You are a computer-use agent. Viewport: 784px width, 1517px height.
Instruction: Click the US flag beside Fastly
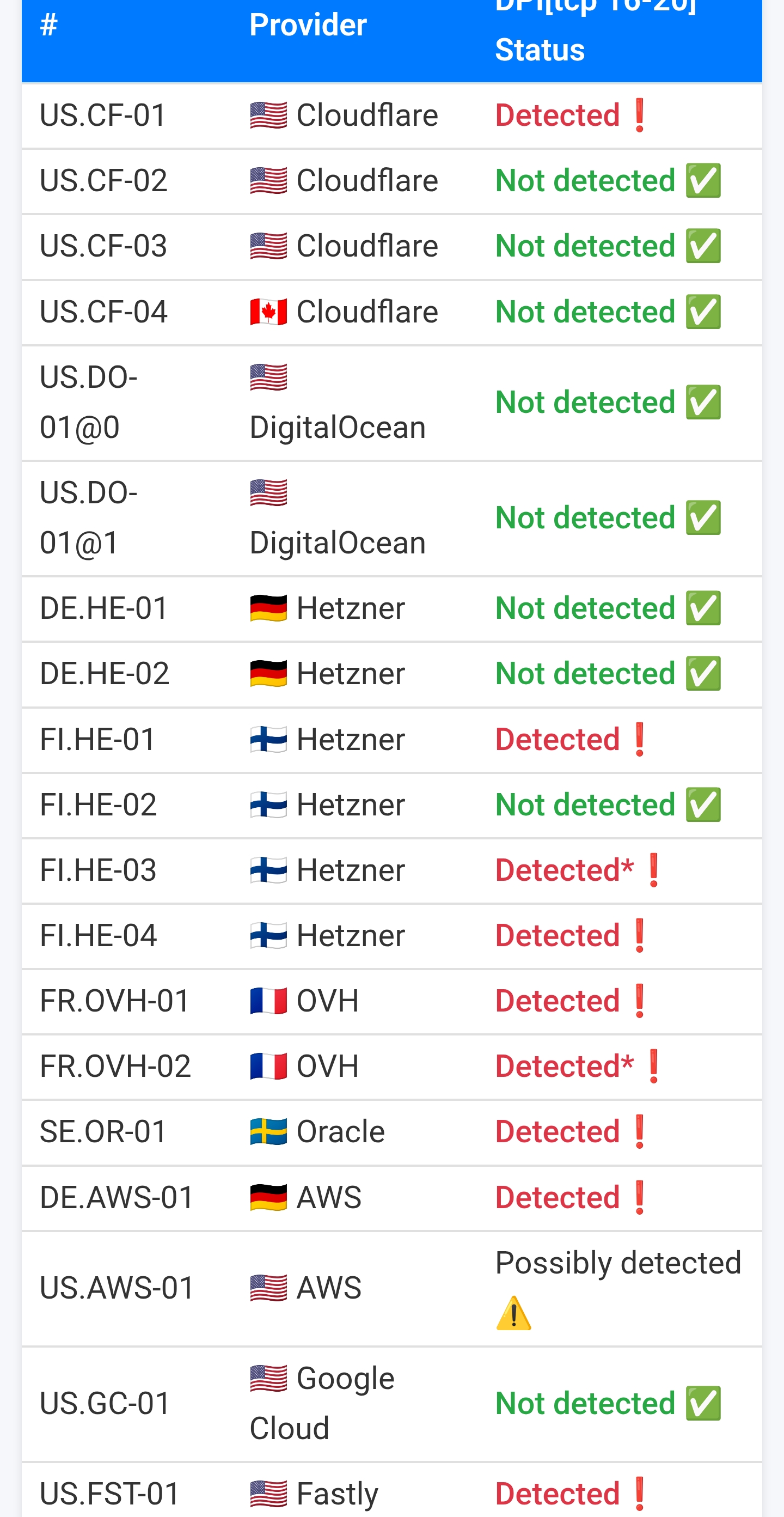coord(268,1494)
